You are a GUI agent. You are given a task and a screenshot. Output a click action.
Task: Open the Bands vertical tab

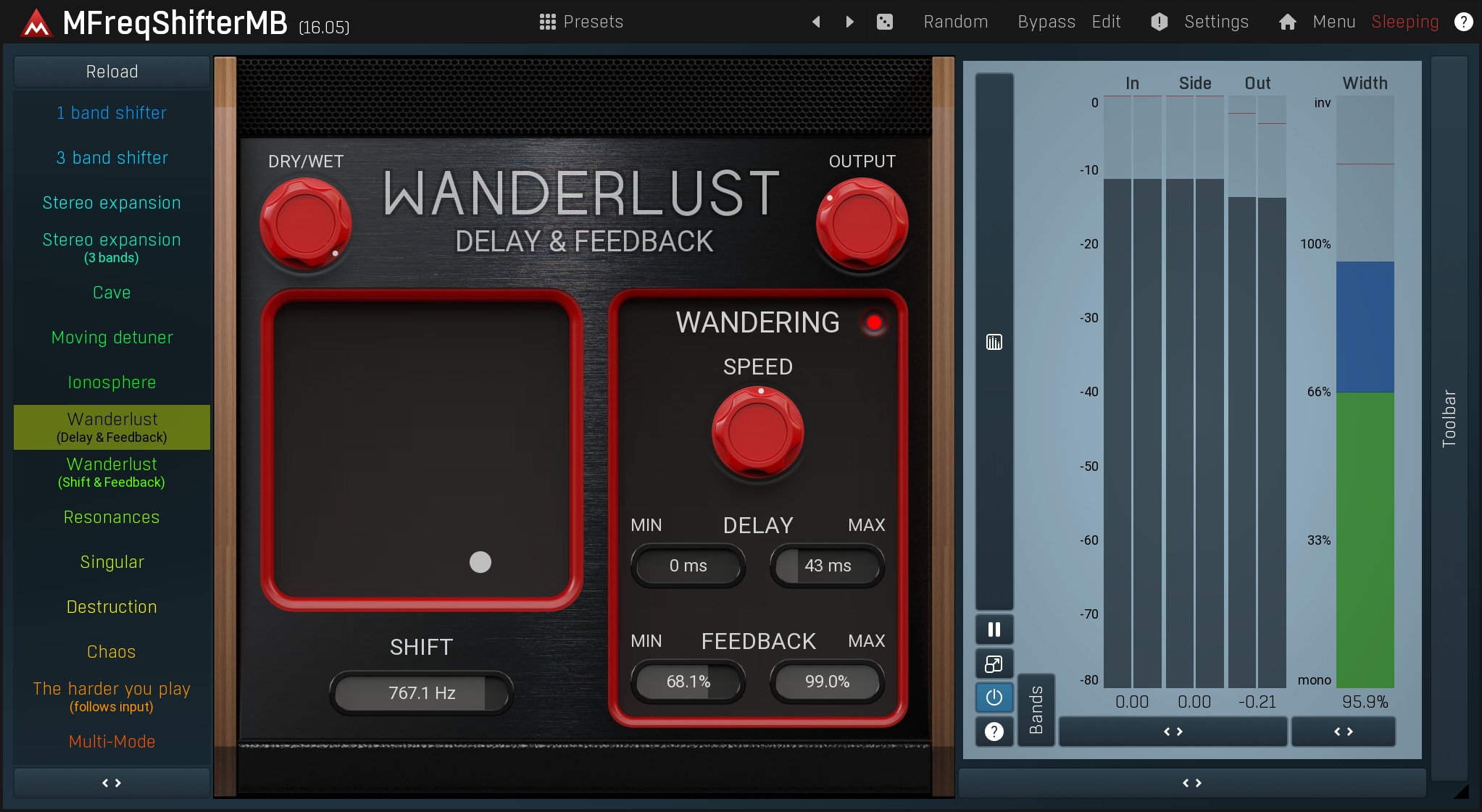click(x=1036, y=710)
